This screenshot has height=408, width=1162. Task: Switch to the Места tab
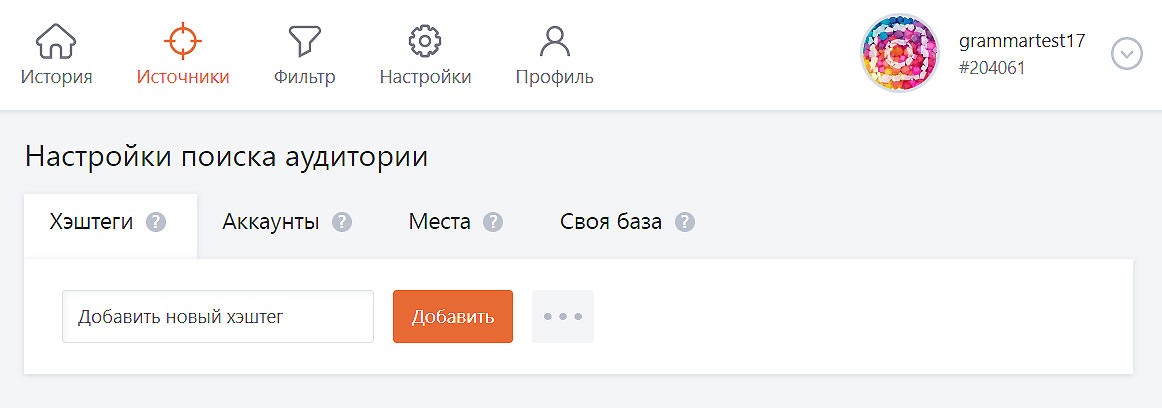coord(455,222)
